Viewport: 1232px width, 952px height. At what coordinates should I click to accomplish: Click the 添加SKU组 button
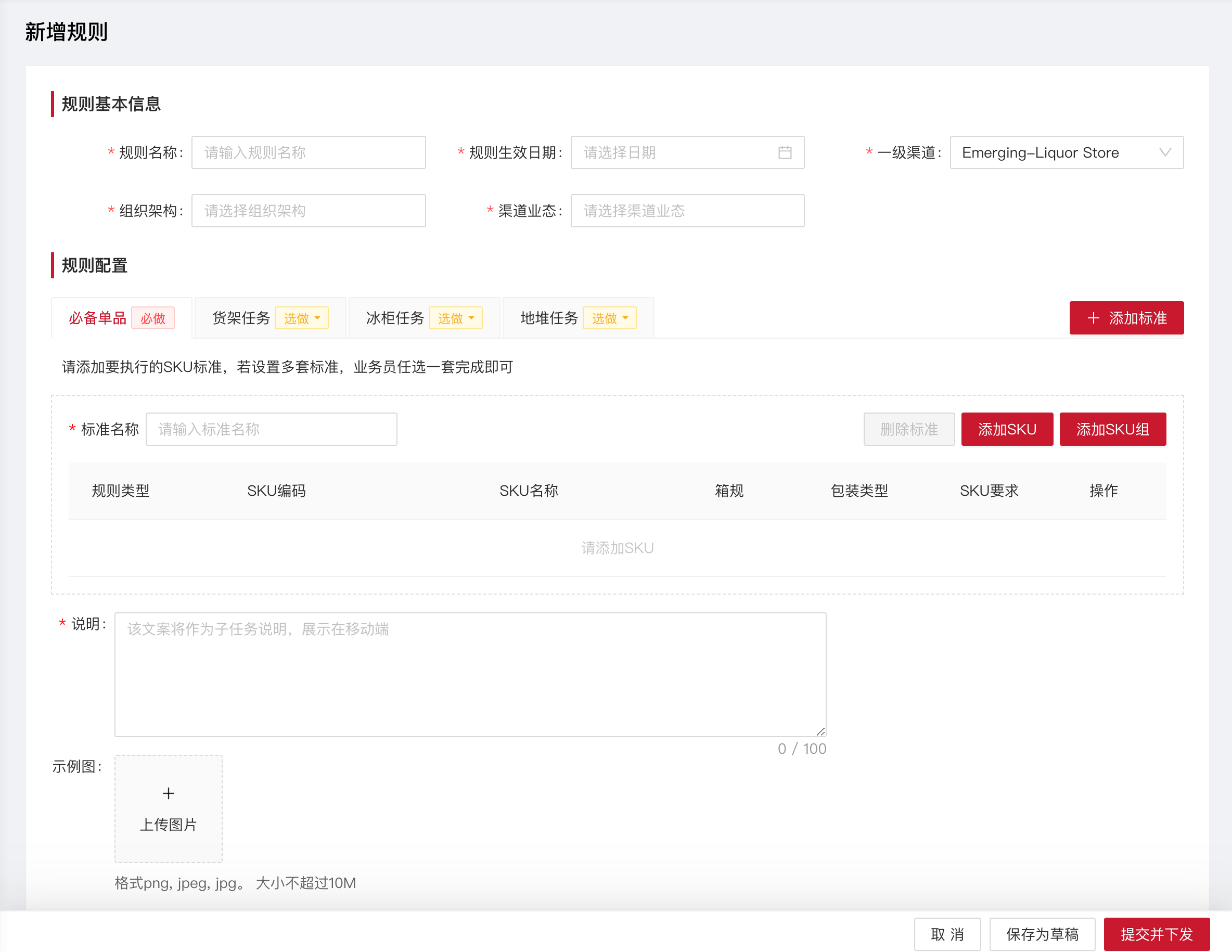pyautogui.click(x=1112, y=429)
